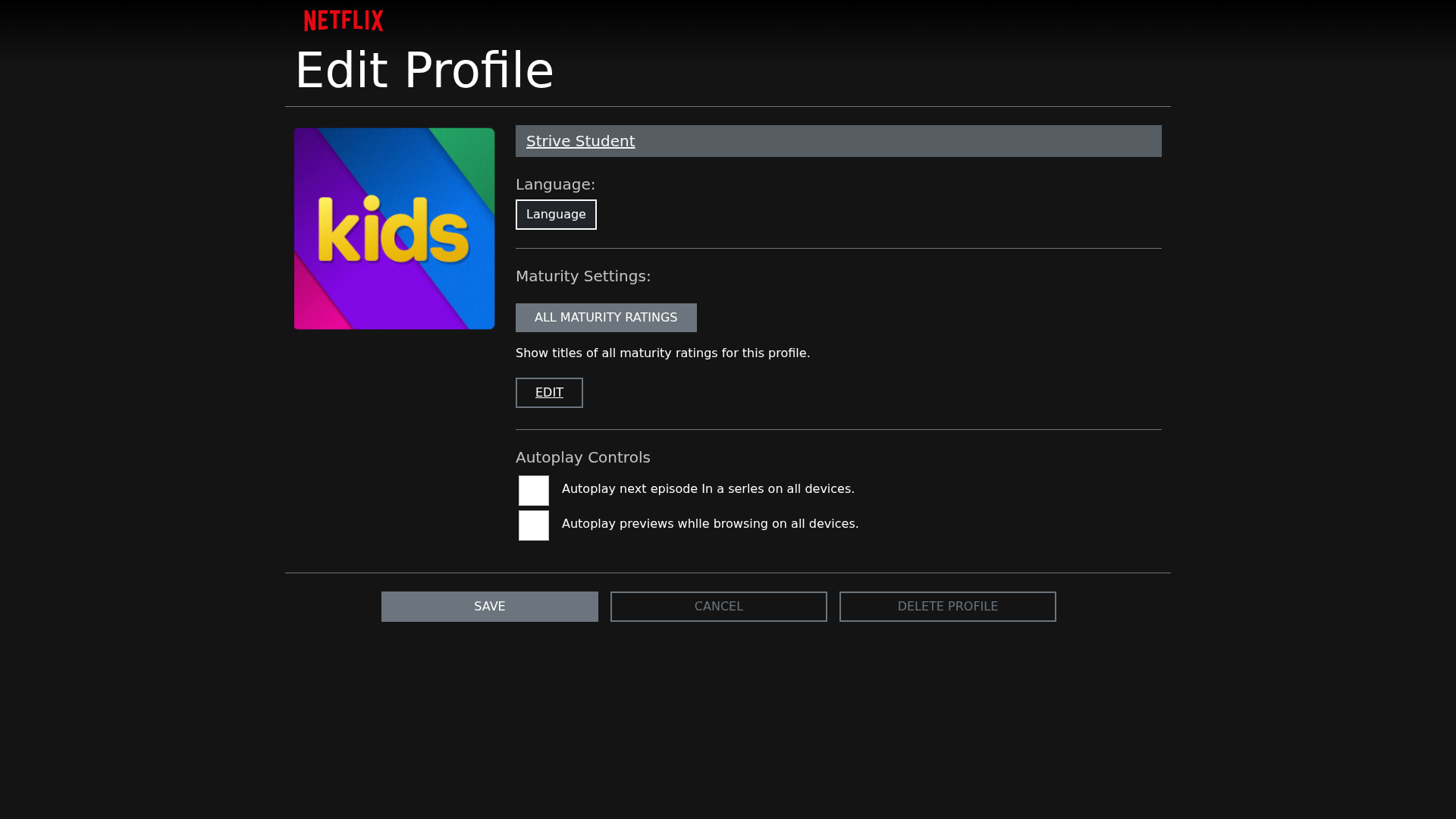This screenshot has height=819, width=1456.
Task: Click DELETE PROFILE button
Action: 948,607
